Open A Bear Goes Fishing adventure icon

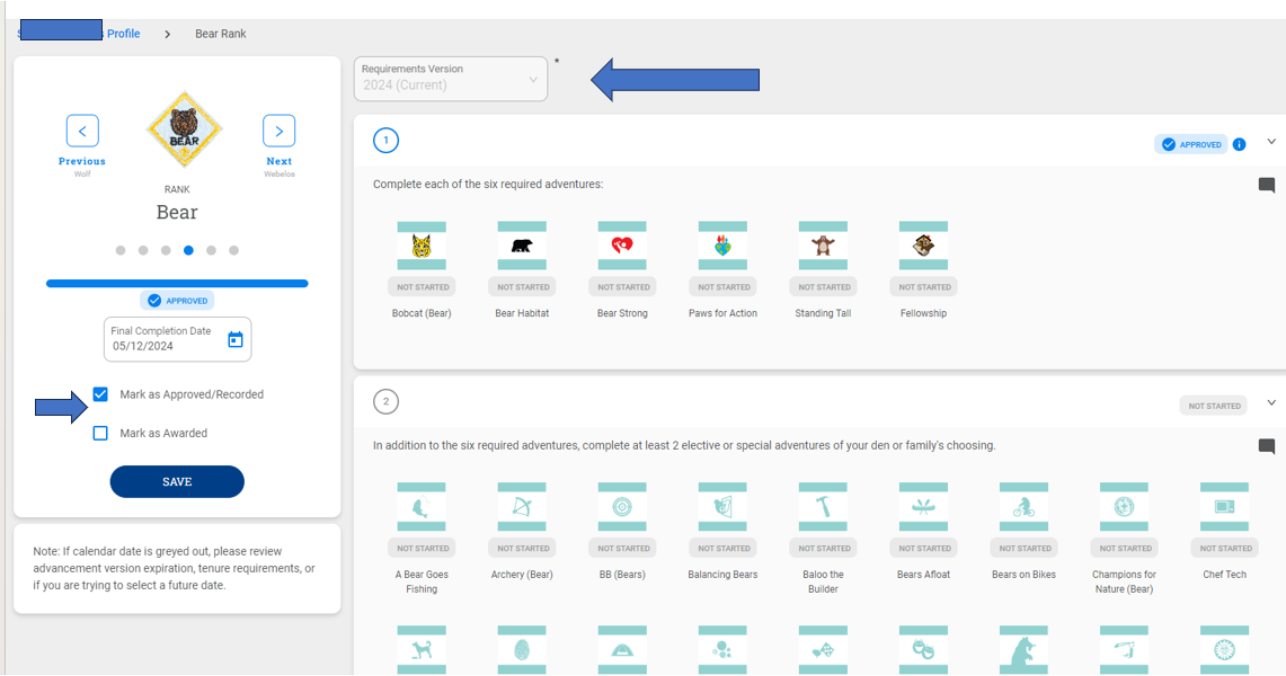[x=421, y=507]
